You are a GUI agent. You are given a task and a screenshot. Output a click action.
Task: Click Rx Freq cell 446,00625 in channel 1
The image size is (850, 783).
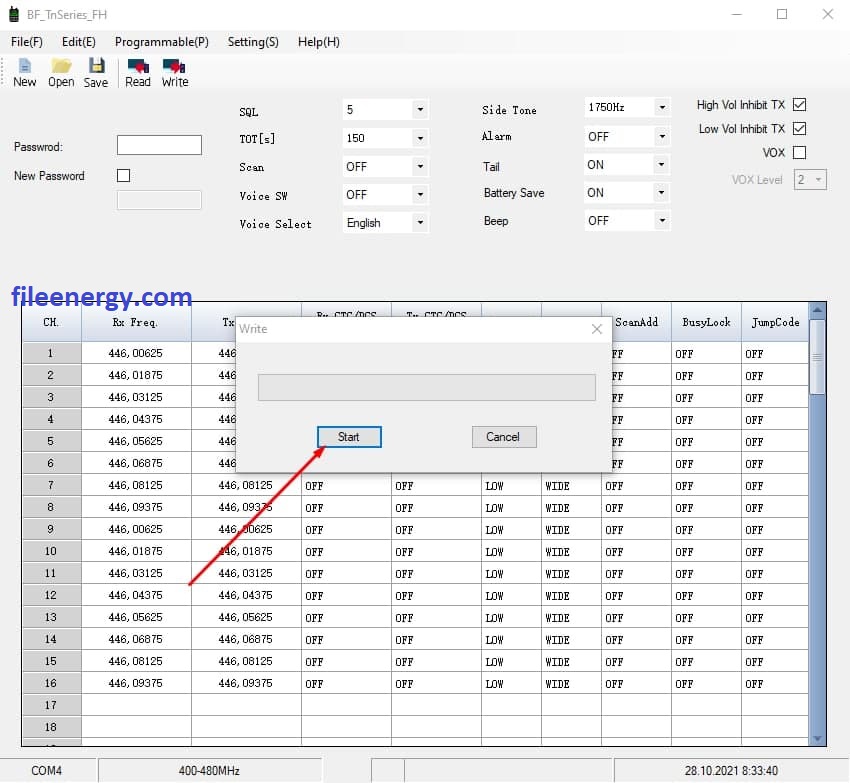(136, 354)
